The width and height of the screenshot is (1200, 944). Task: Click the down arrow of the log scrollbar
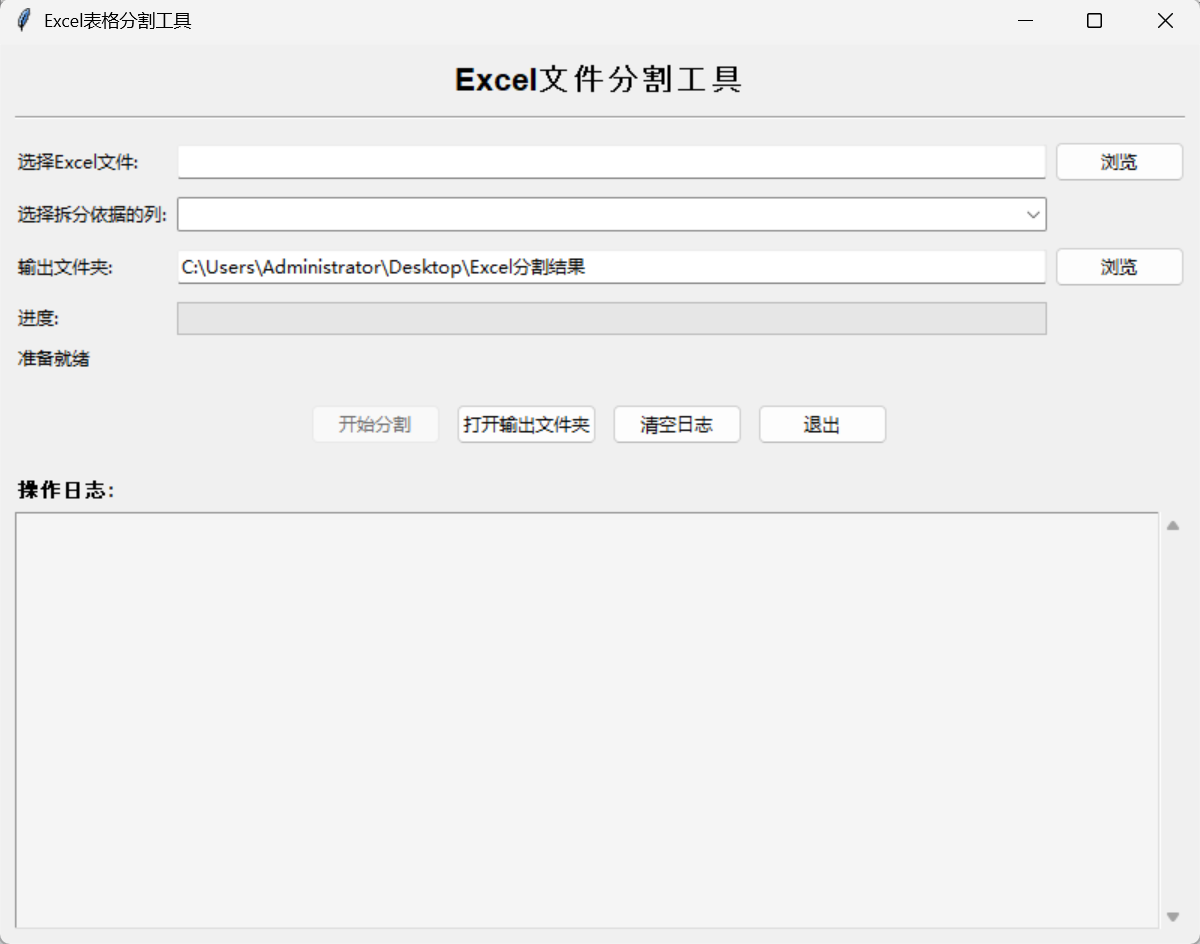pyautogui.click(x=1174, y=915)
